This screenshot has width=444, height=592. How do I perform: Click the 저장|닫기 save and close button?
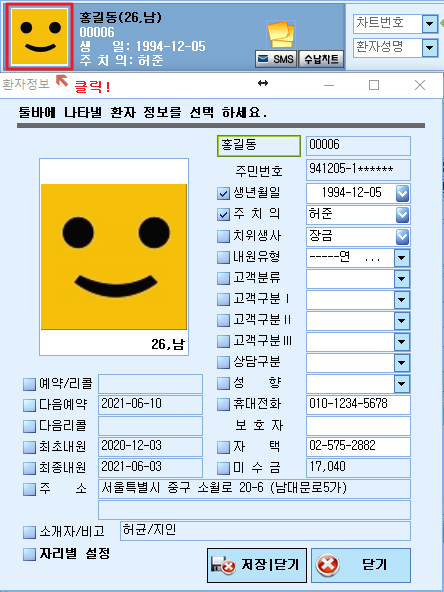pyautogui.click(x=257, y=565)
